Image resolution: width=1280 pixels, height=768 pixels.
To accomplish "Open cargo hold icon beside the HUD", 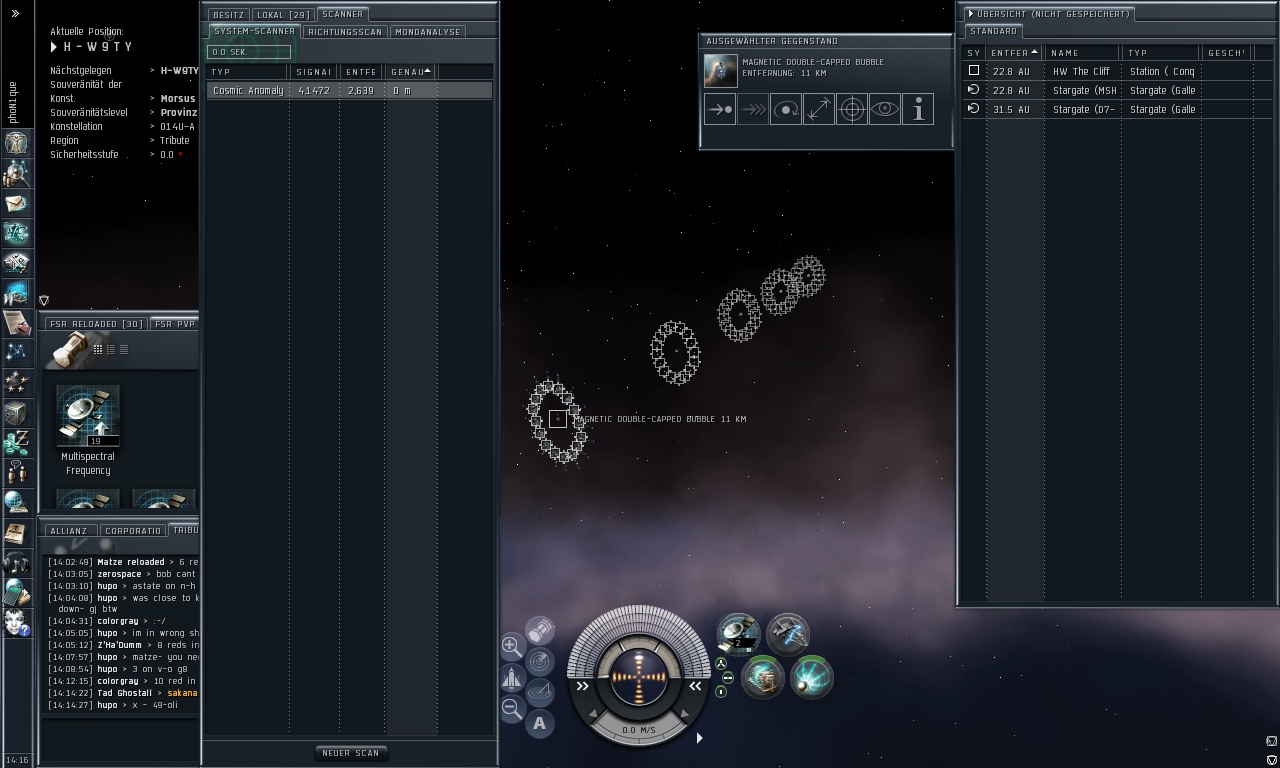I will click(540, 629).
